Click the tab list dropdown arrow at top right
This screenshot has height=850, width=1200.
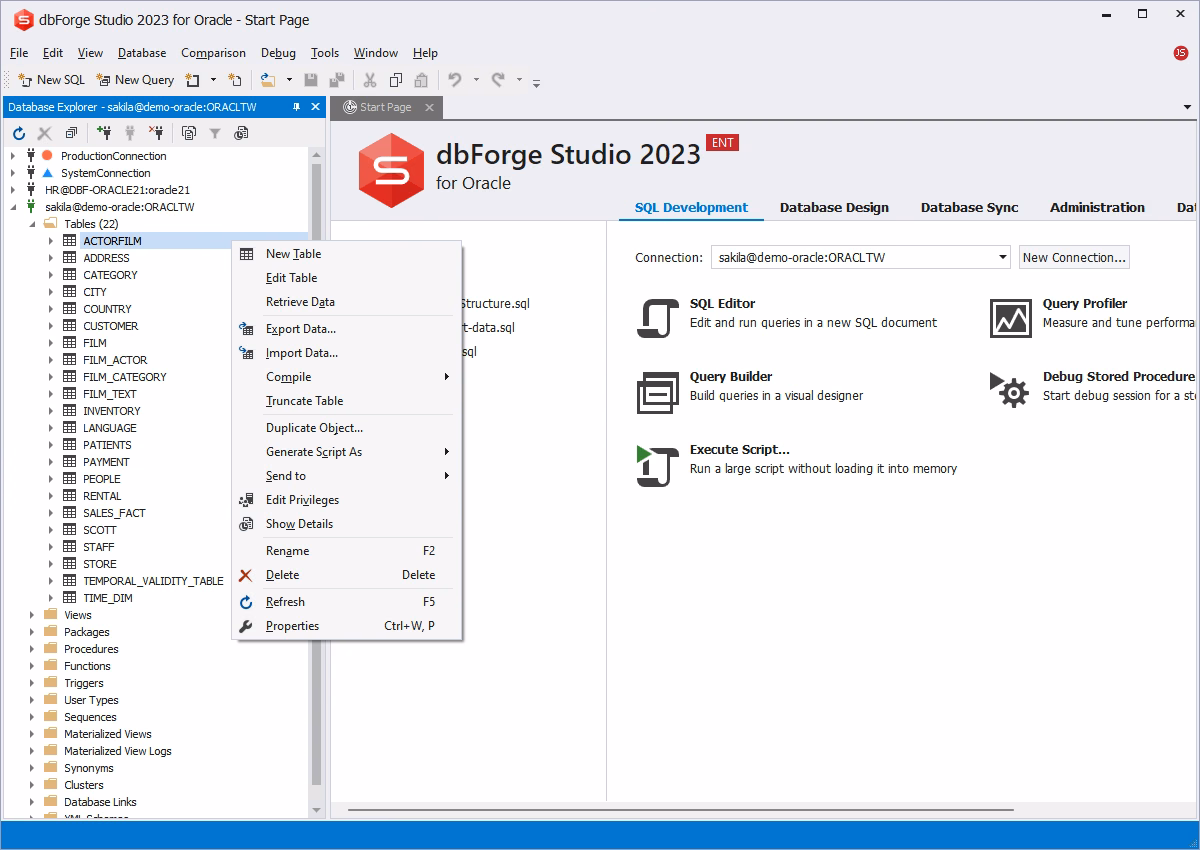[1187, 107]
